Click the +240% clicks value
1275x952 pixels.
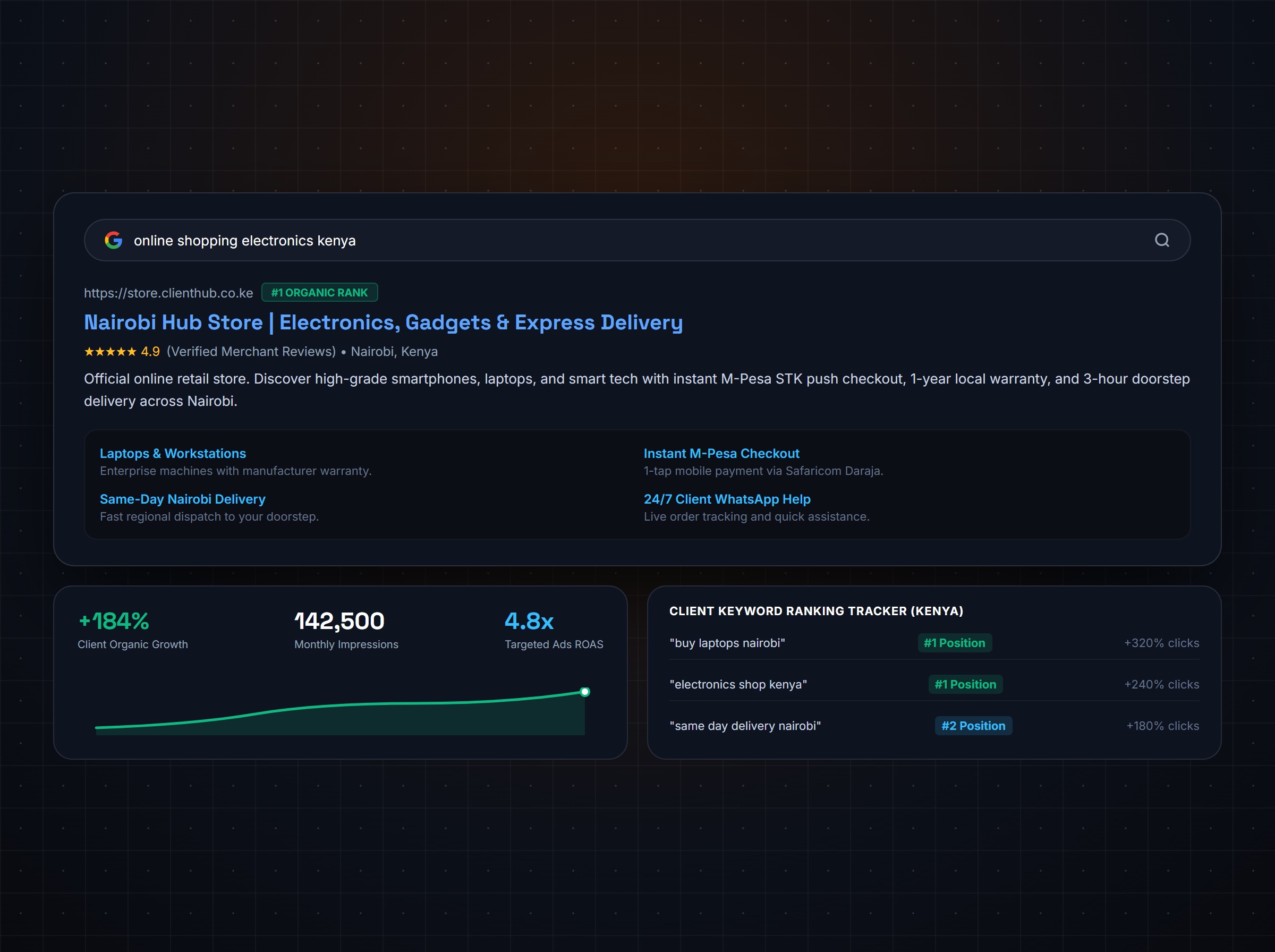(1161, 685)
